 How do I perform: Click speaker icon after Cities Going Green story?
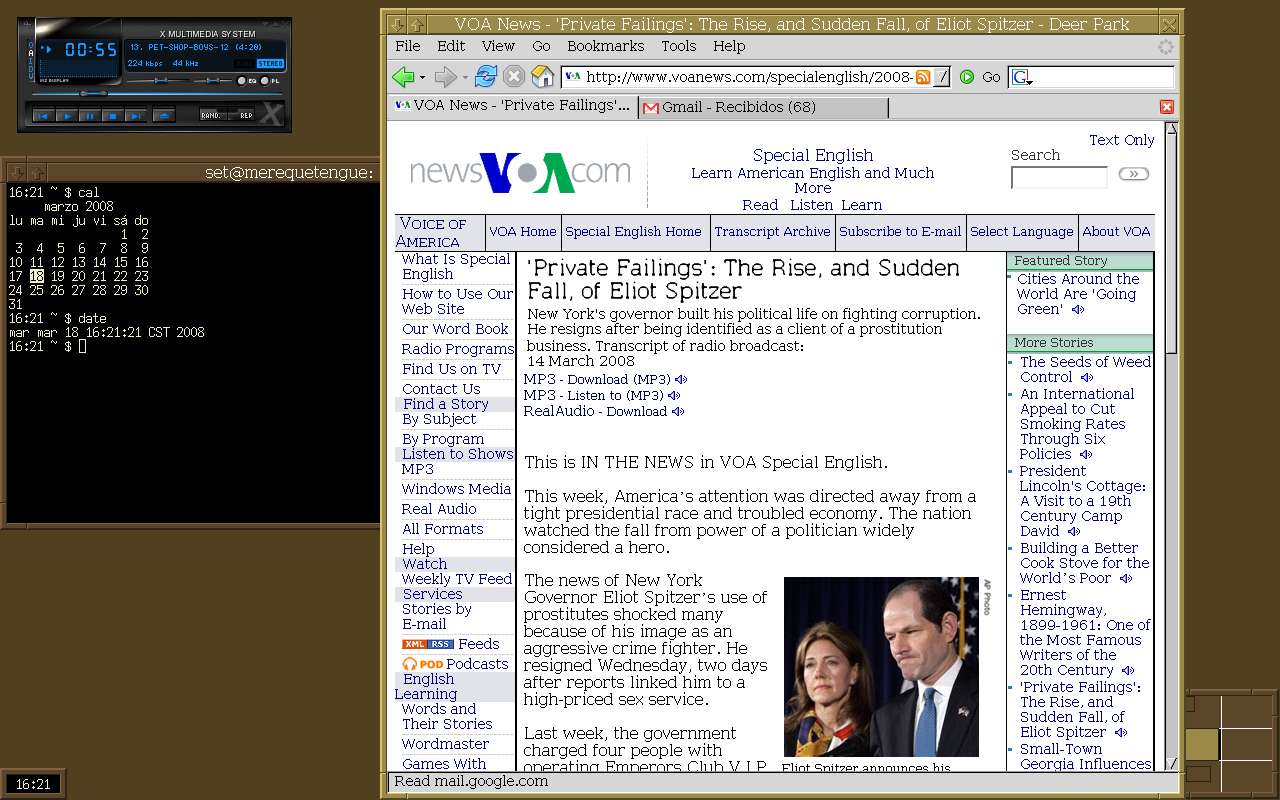coord(1078,310)
